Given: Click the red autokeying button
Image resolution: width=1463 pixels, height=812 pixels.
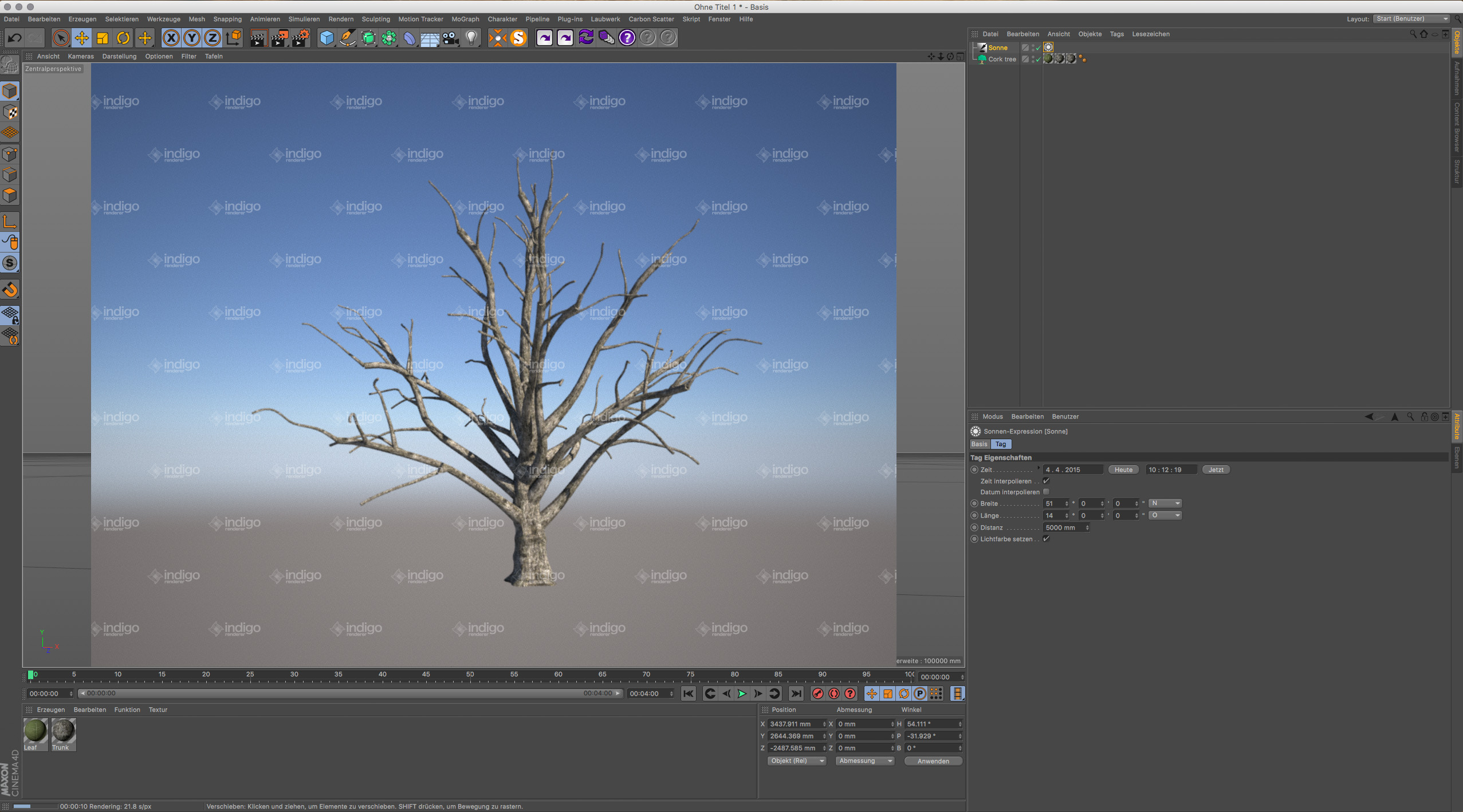Looking at the screenshot, I should (834, 693).
